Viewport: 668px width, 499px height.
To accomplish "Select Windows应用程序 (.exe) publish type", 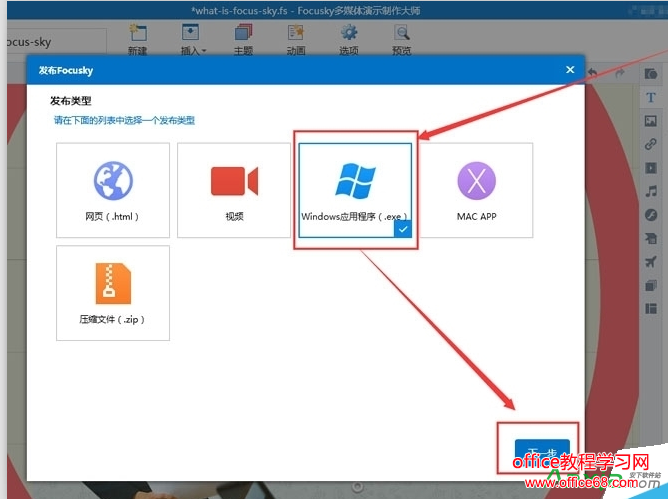I will point(355,190).
